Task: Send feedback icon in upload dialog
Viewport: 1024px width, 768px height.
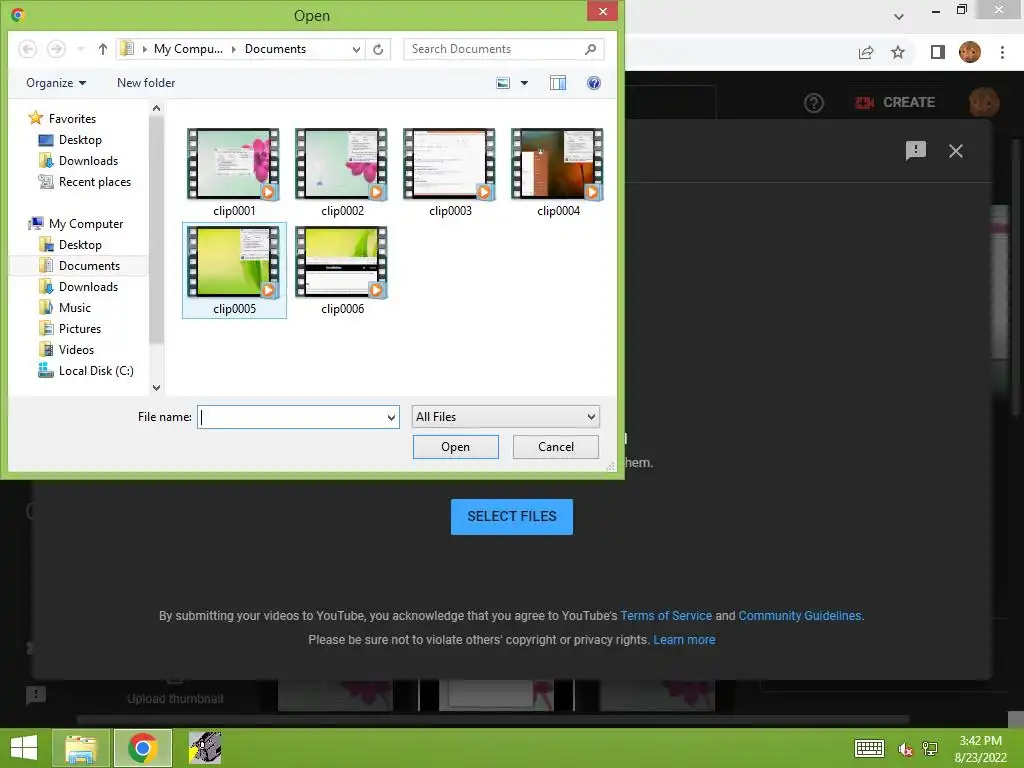Action: [916, 151]
